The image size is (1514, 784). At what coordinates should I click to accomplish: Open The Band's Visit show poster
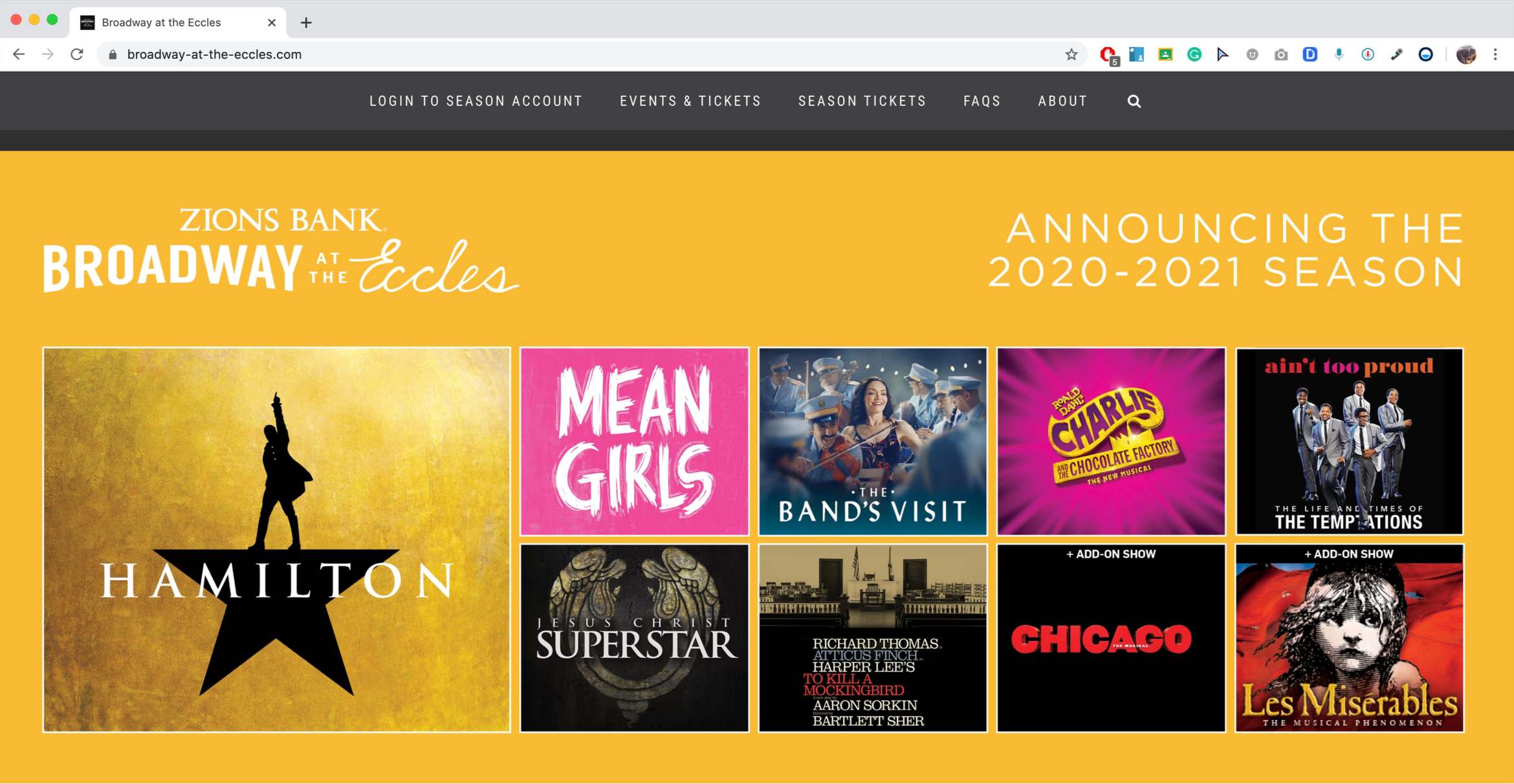pos(873,441)
